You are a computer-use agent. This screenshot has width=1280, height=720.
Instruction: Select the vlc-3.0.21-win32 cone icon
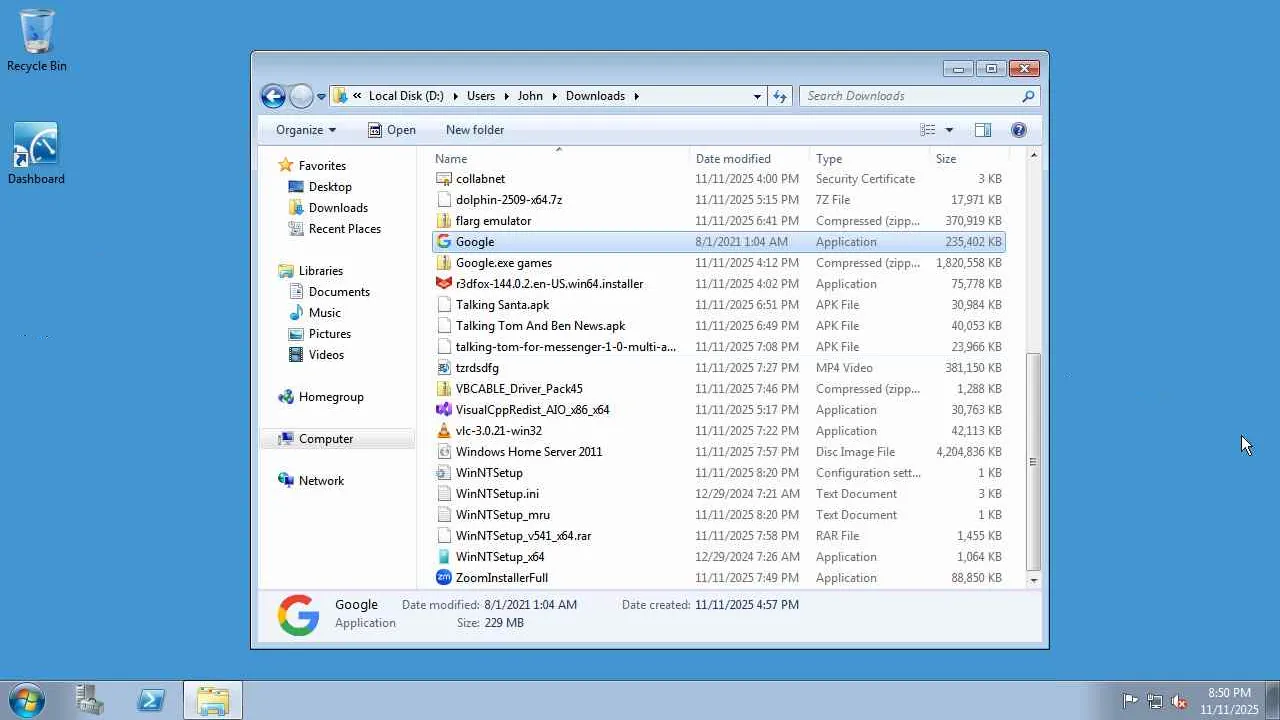click(x=444, y=431)
